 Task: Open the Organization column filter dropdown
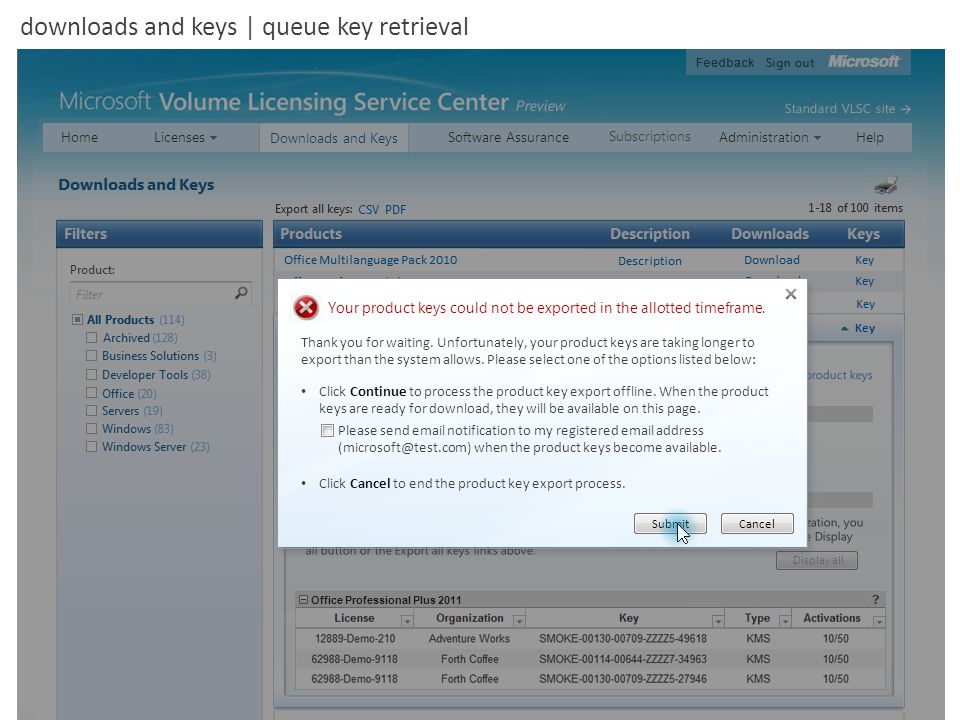point(519,621)
